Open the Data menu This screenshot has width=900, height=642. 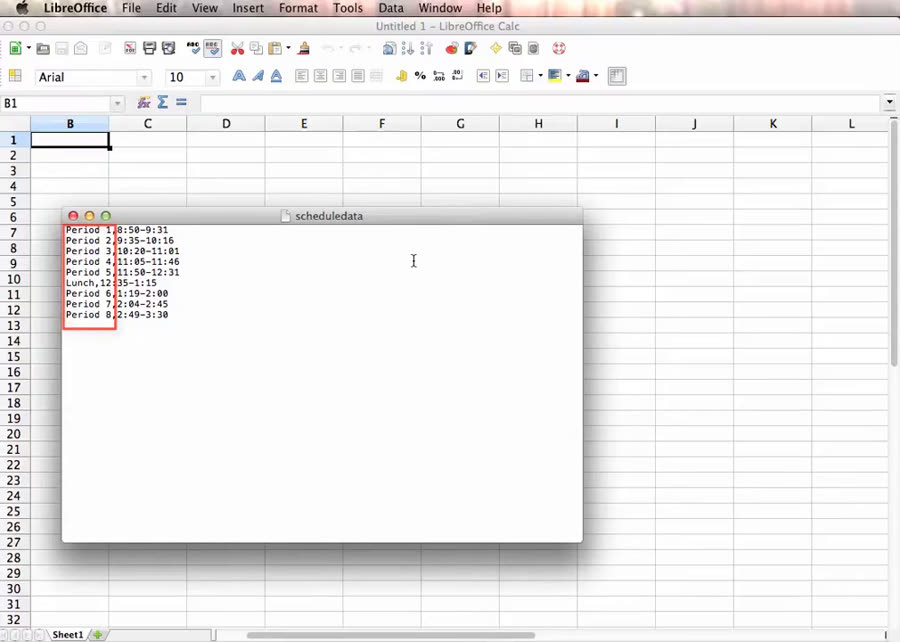click(x=391, y=8)
